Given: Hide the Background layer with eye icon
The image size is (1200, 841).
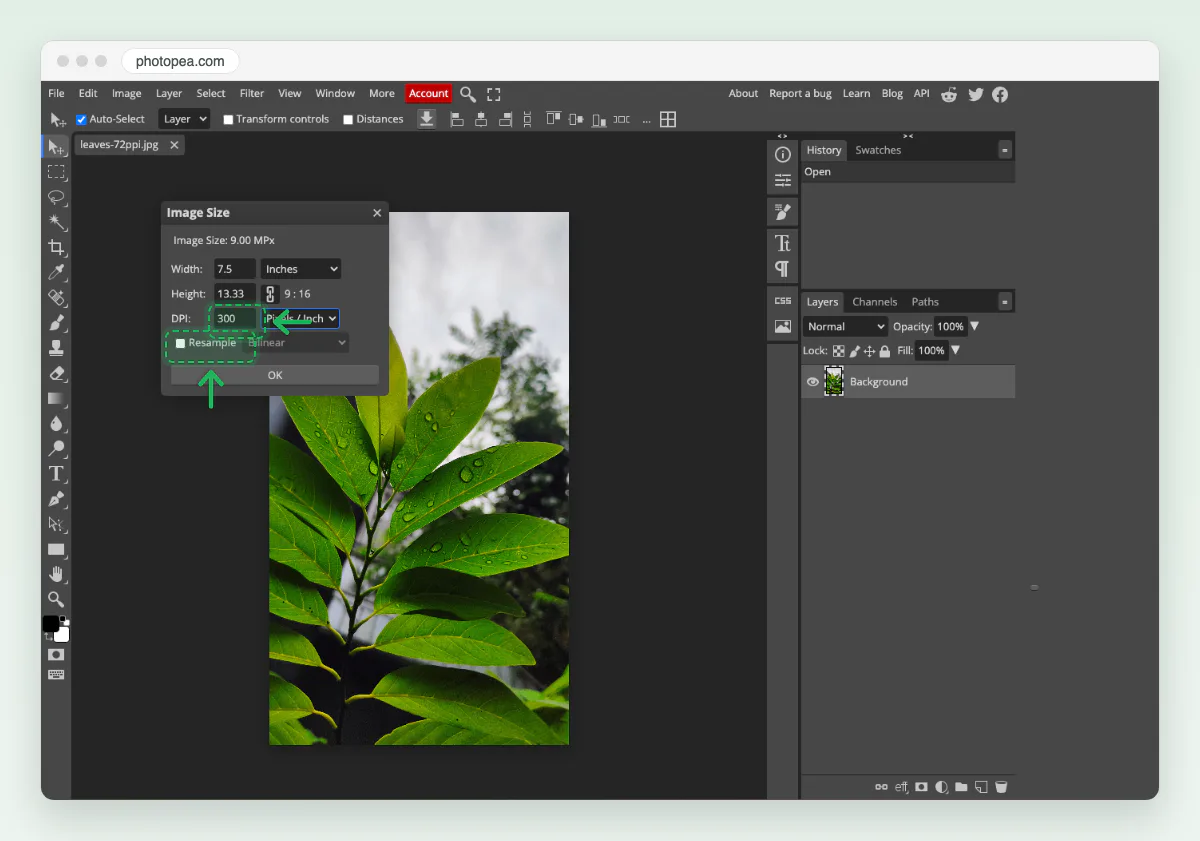Looking at the screenshot, I should [x=813, y=382].
